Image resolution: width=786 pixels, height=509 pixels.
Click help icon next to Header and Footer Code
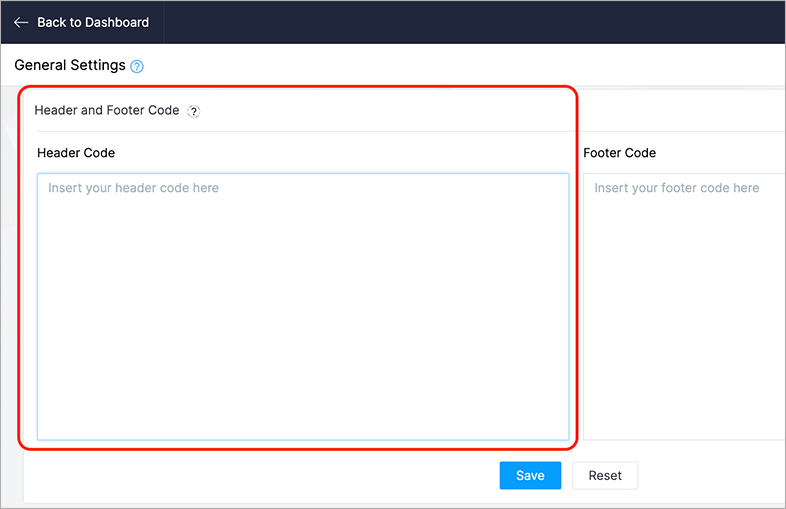click(x=194, y=112)
